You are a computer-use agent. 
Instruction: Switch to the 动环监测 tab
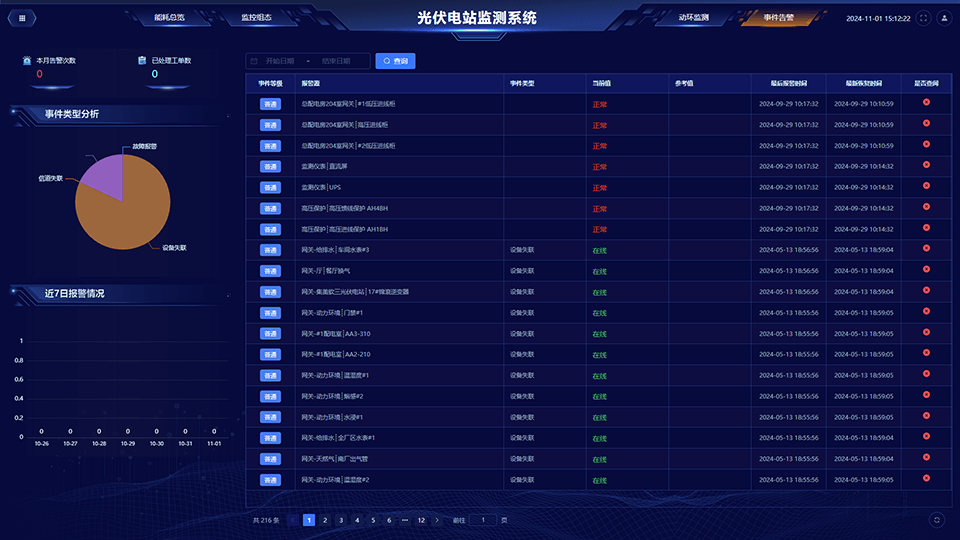tap(693, 18)
